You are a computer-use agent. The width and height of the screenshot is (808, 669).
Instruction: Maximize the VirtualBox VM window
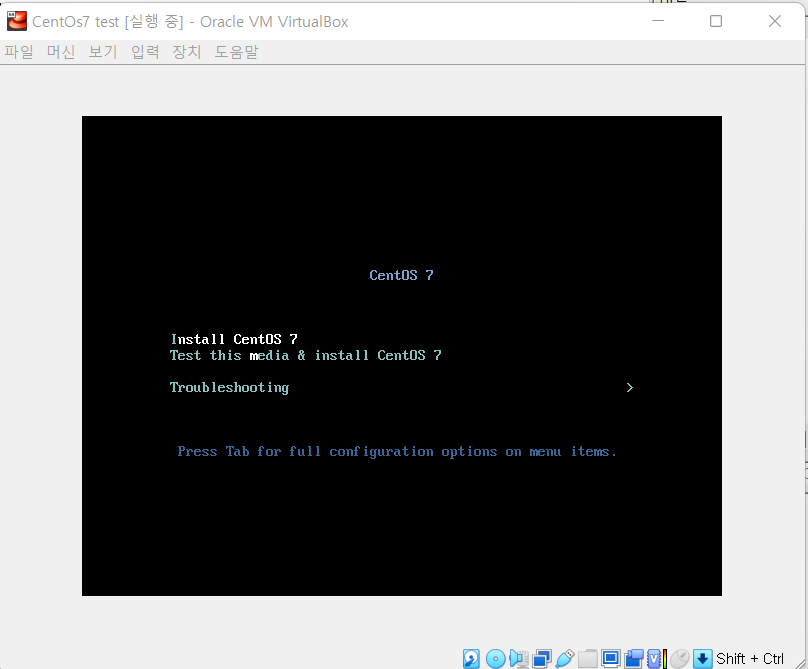point(716,21)
